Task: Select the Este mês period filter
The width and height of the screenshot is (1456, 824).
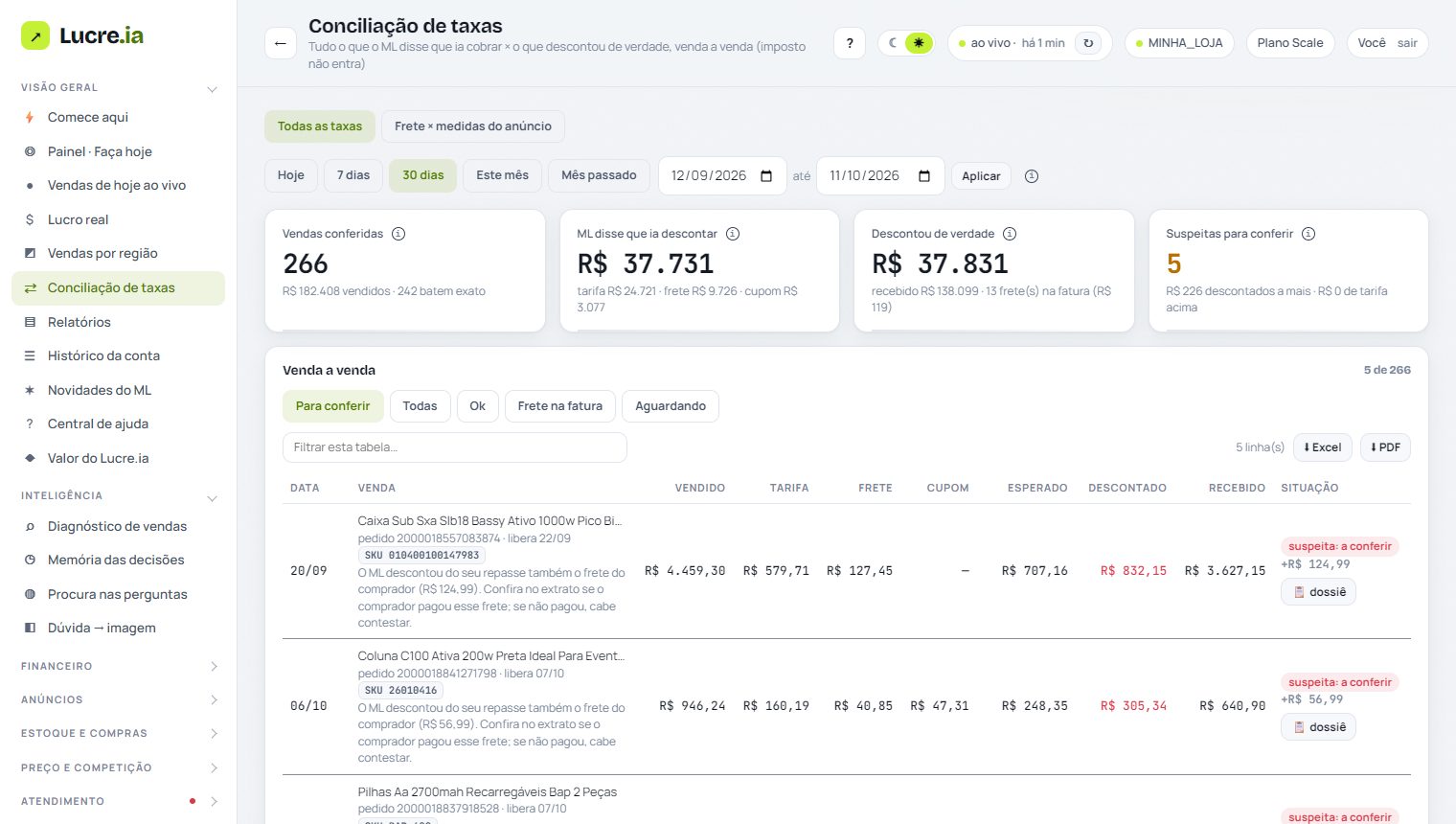Action: (502, 175)
